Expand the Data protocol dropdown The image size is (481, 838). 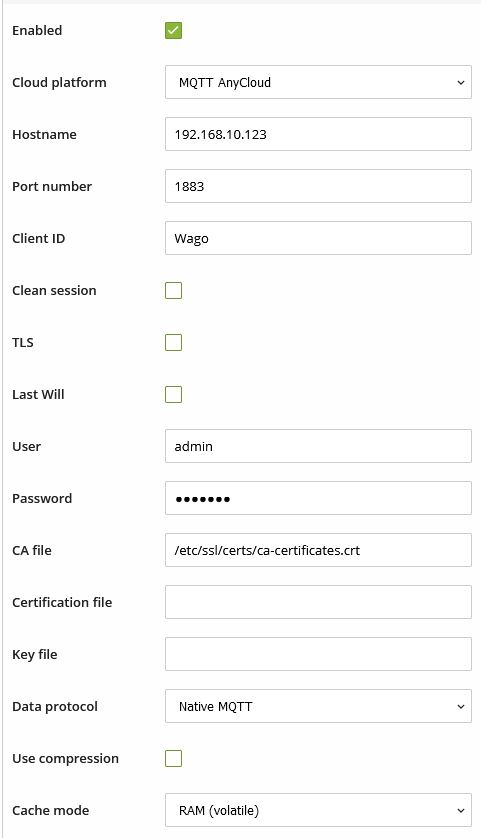(318, 706)
